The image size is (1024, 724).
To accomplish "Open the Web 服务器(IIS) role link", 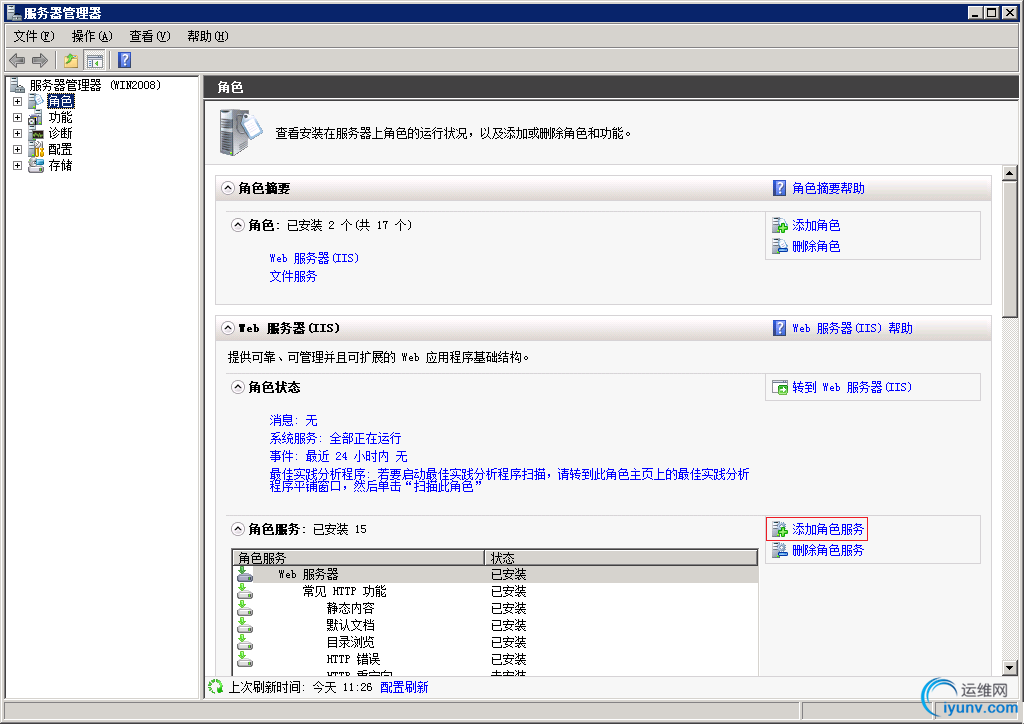I will [314, 258].
